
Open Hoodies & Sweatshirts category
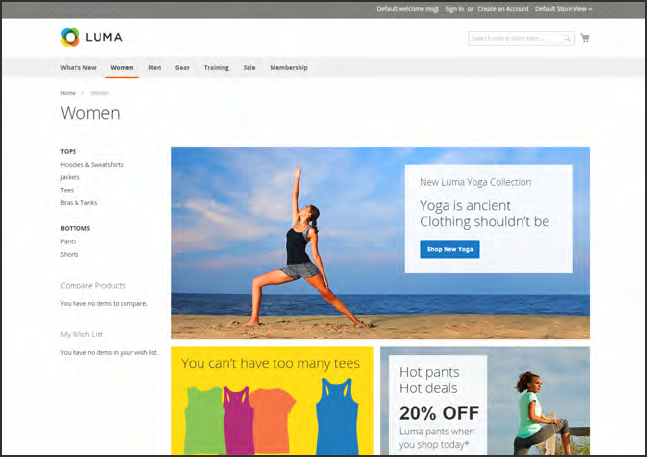point(92,164)
